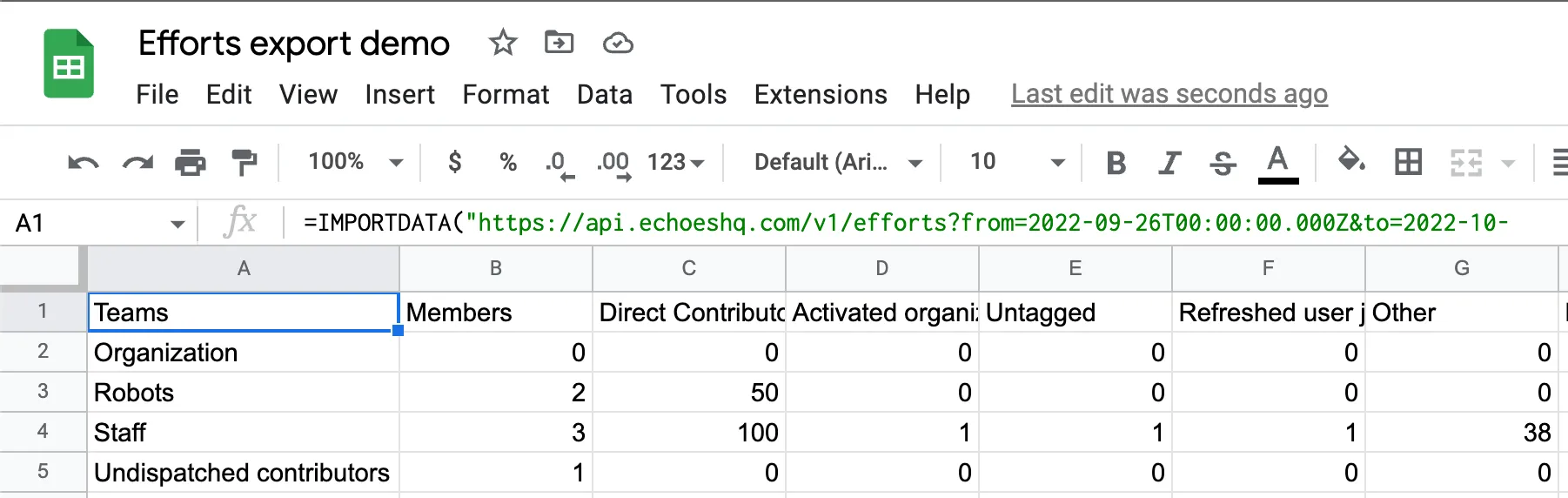This screenshot has width=1568, height=498.
Task: Select column D header
Action: [x=882, y=268]
